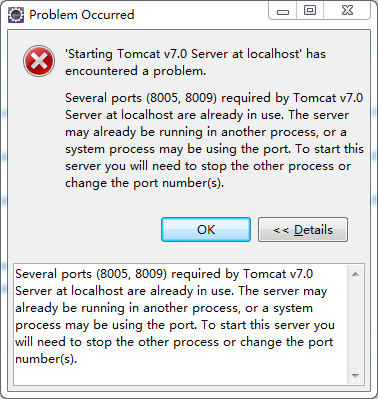Click the 'Starting Tomcat v7.0 Server' heading line
378x399 pixels.
(195, 54)
